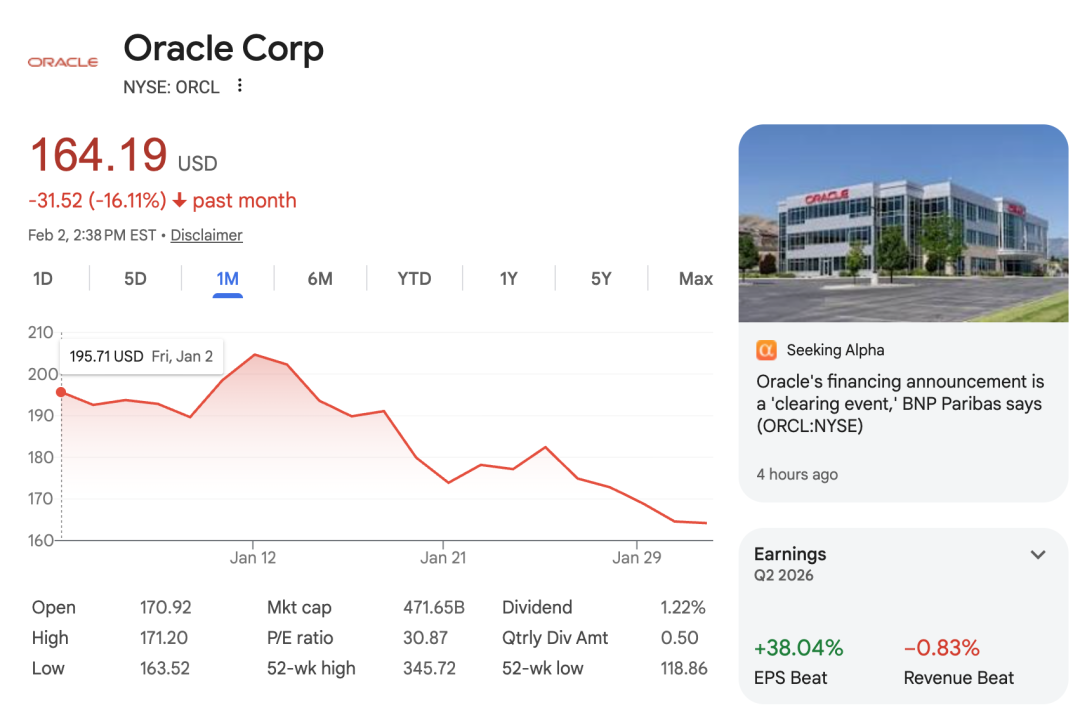Click the Oracle building news thumbnail
The image size is (1080, 722).
click(x=903, y=223)
